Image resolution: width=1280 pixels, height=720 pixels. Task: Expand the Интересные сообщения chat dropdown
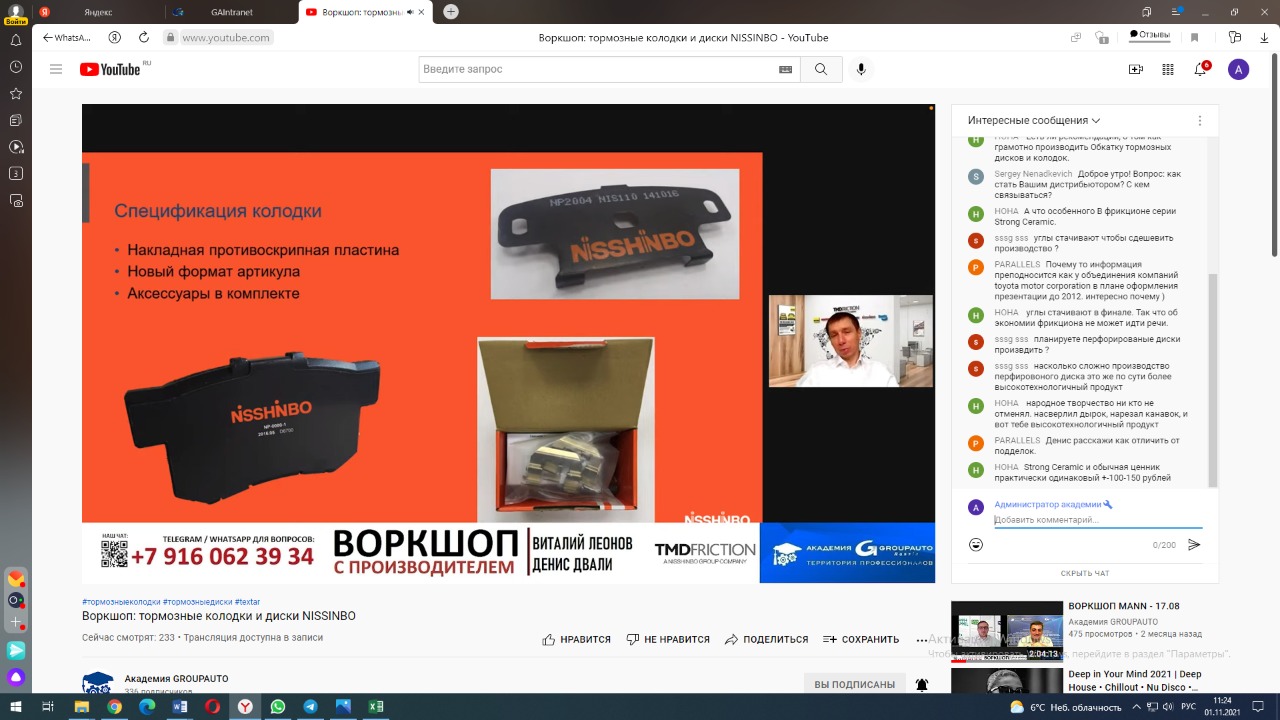1034,120
